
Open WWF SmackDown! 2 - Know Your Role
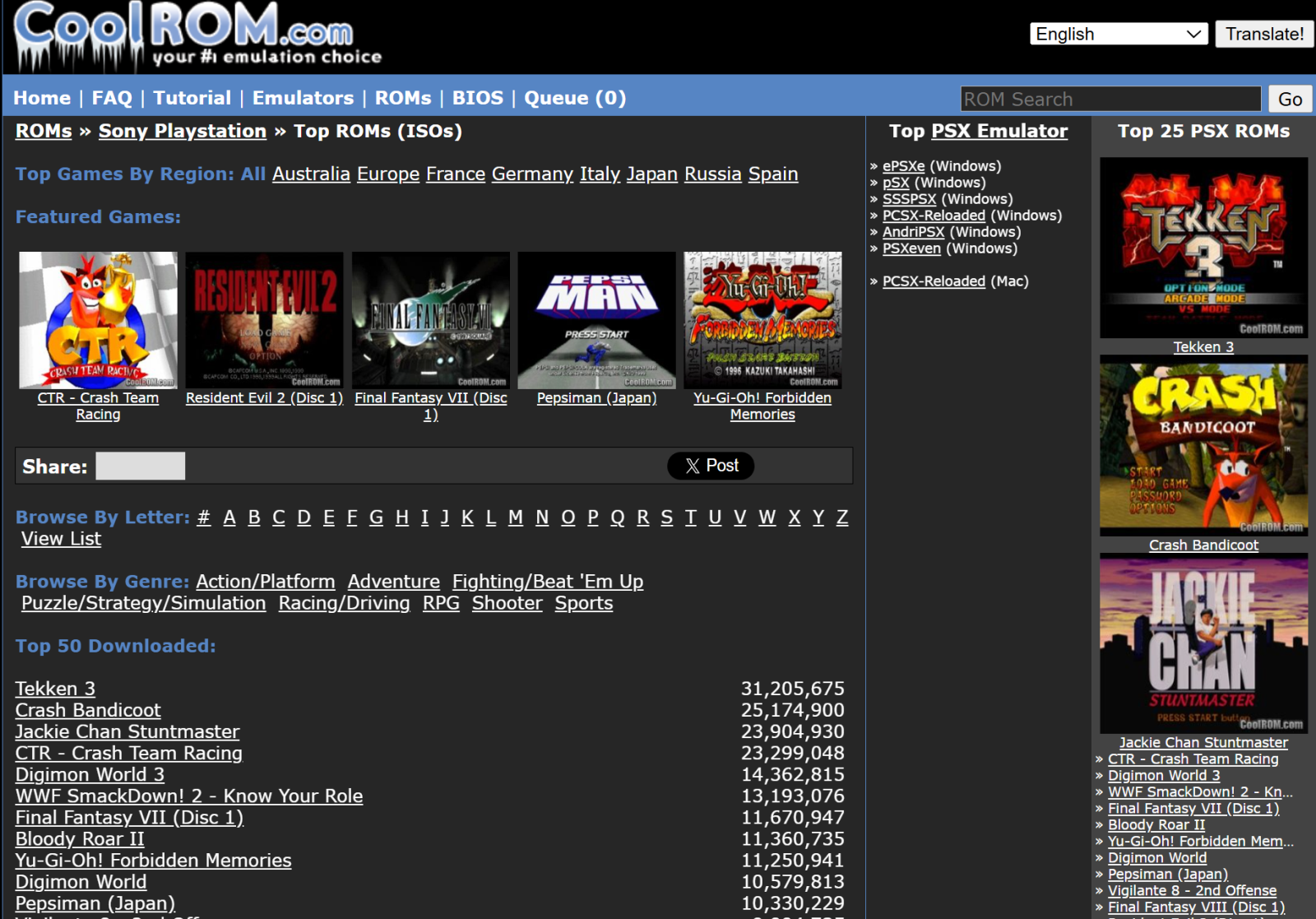pyautogui.click(x=189, y=796)
